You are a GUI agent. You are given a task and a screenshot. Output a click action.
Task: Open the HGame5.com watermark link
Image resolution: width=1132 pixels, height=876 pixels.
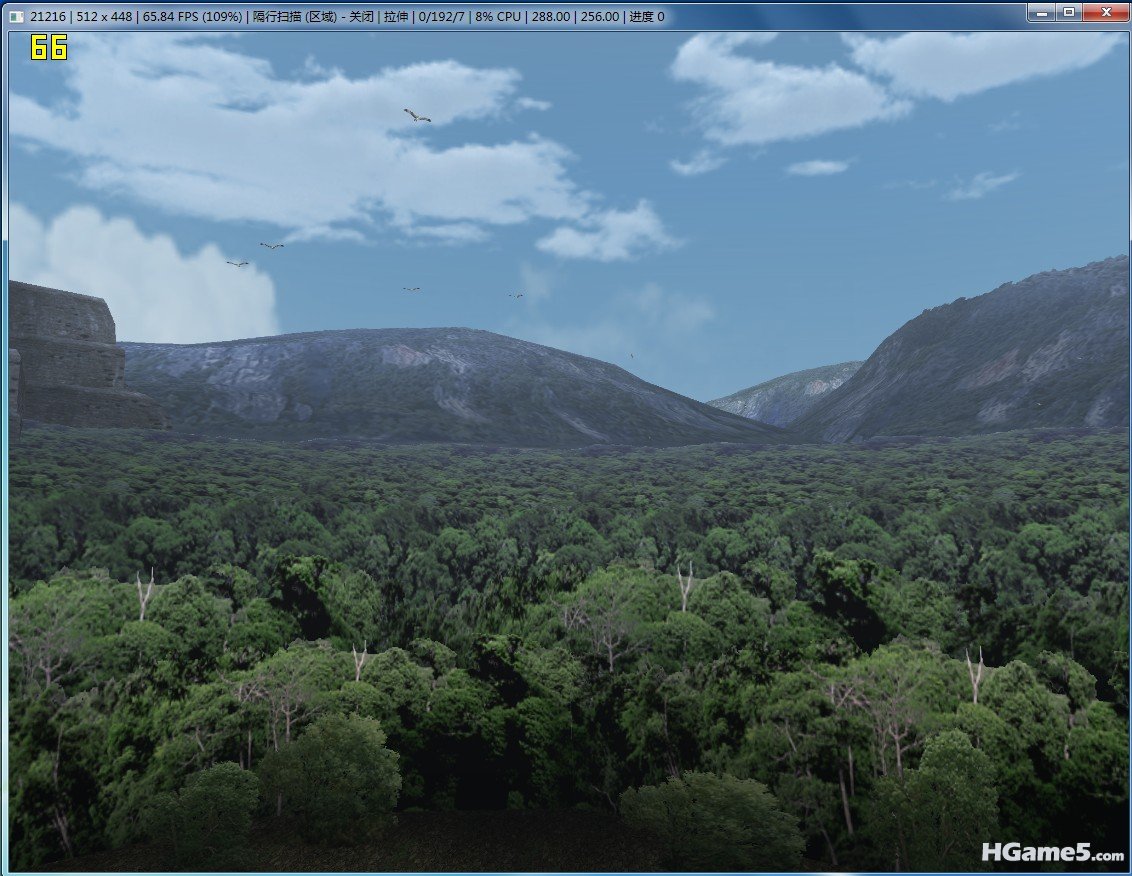point(1052,853)
